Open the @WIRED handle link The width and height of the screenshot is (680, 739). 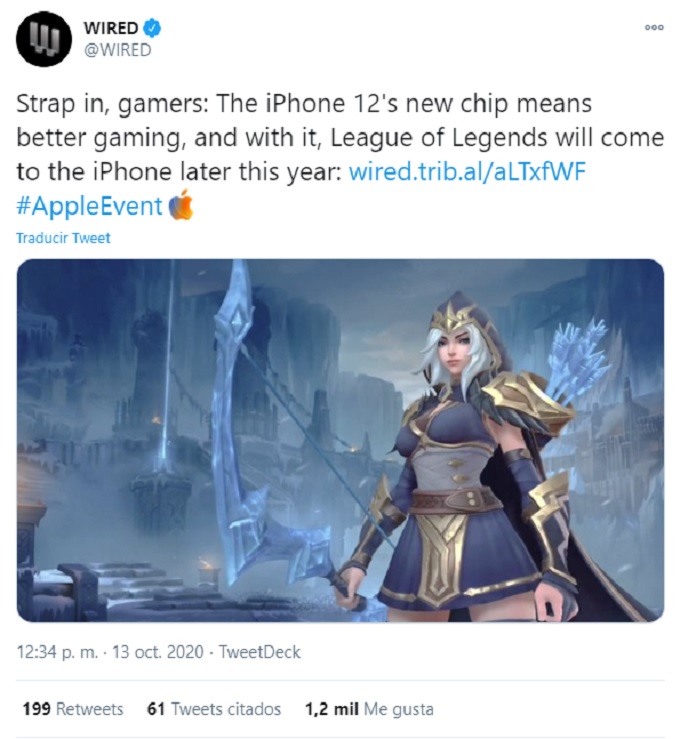coord(117,50)
